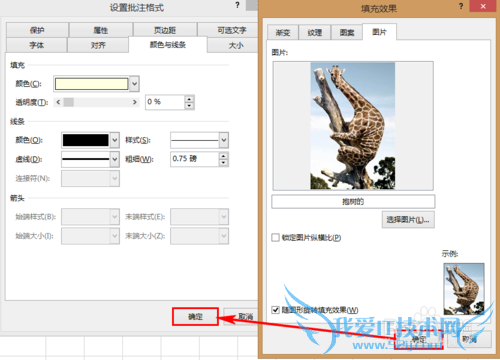This screenshot has width=500, height=360.
Task: Open the 页边距 tab
Action: pyautogui.click(x=165, y=30)
